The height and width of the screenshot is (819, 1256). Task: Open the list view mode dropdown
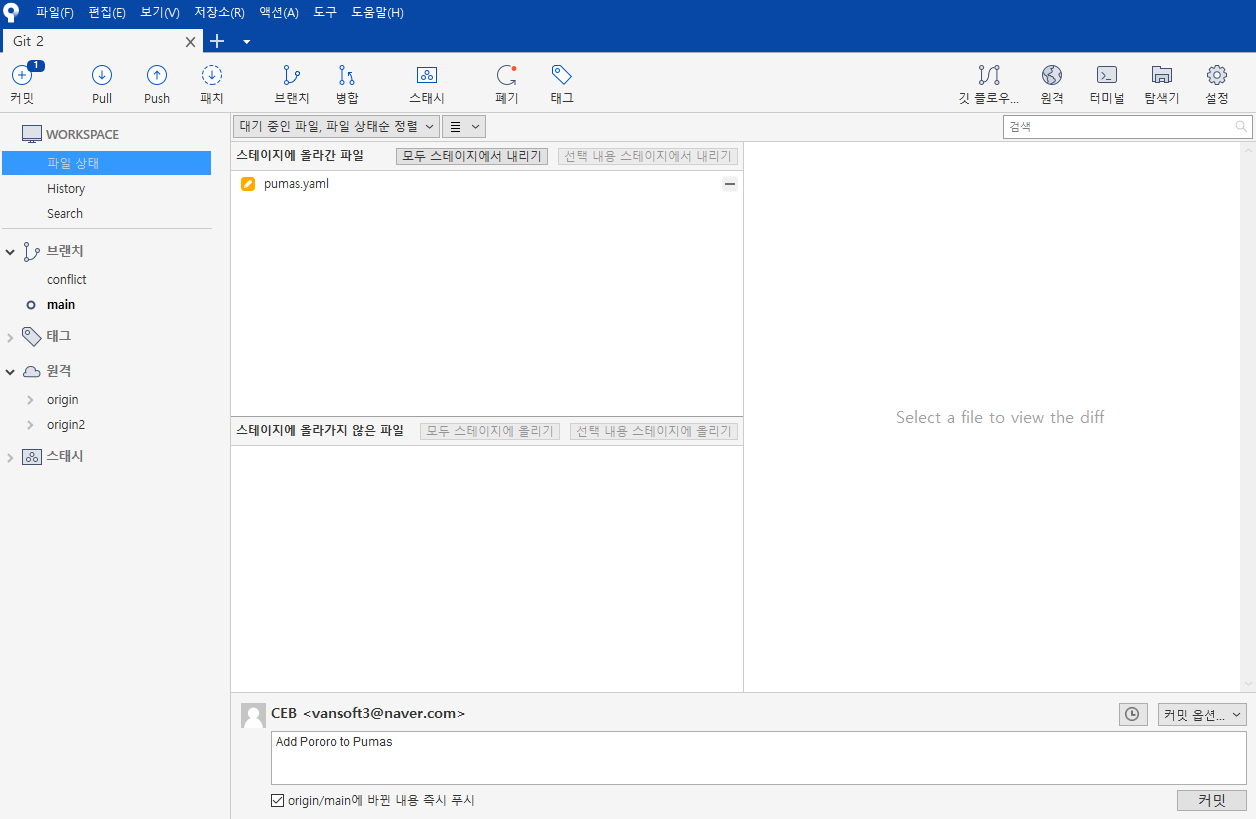click(x=464, y=126)
